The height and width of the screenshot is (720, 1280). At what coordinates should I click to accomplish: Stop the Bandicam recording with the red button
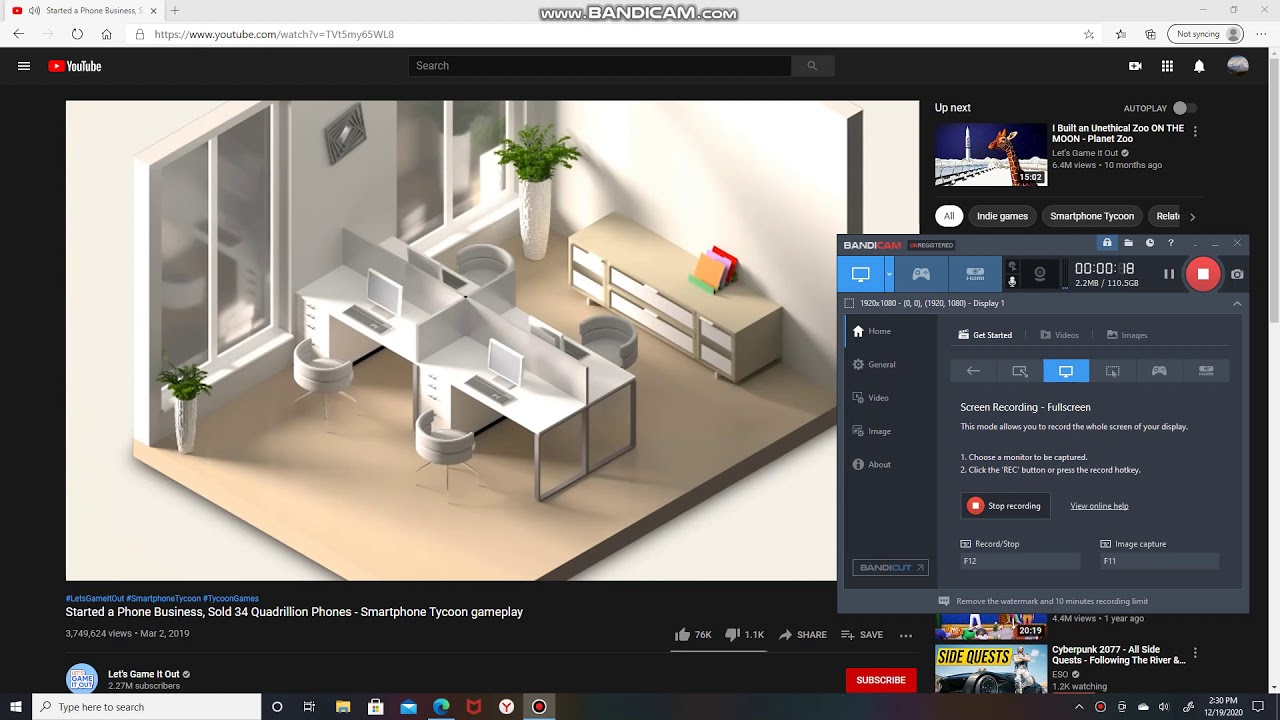click(1203, 274)
